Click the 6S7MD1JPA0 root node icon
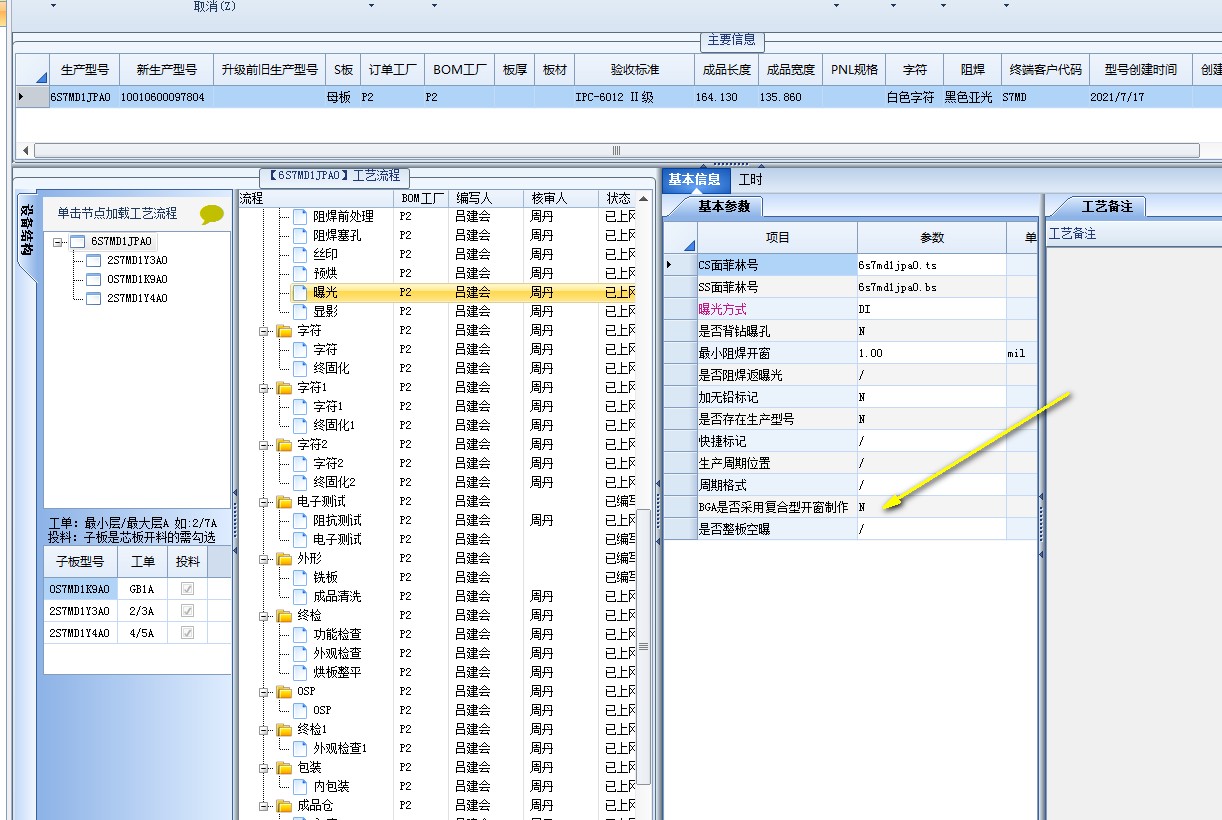 (77, 242)
